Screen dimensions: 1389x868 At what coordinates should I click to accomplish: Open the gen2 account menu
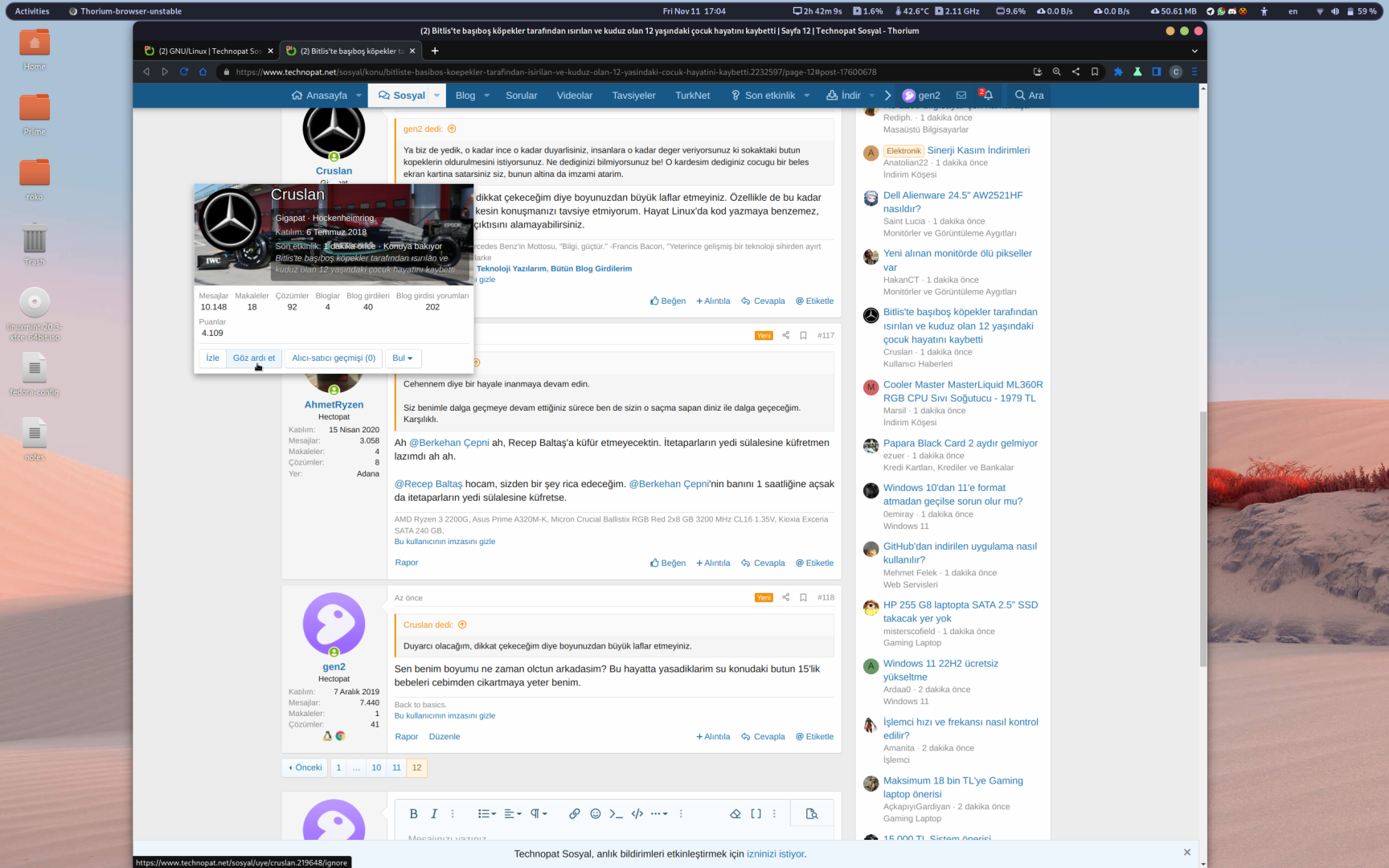(x=921, y=95)
